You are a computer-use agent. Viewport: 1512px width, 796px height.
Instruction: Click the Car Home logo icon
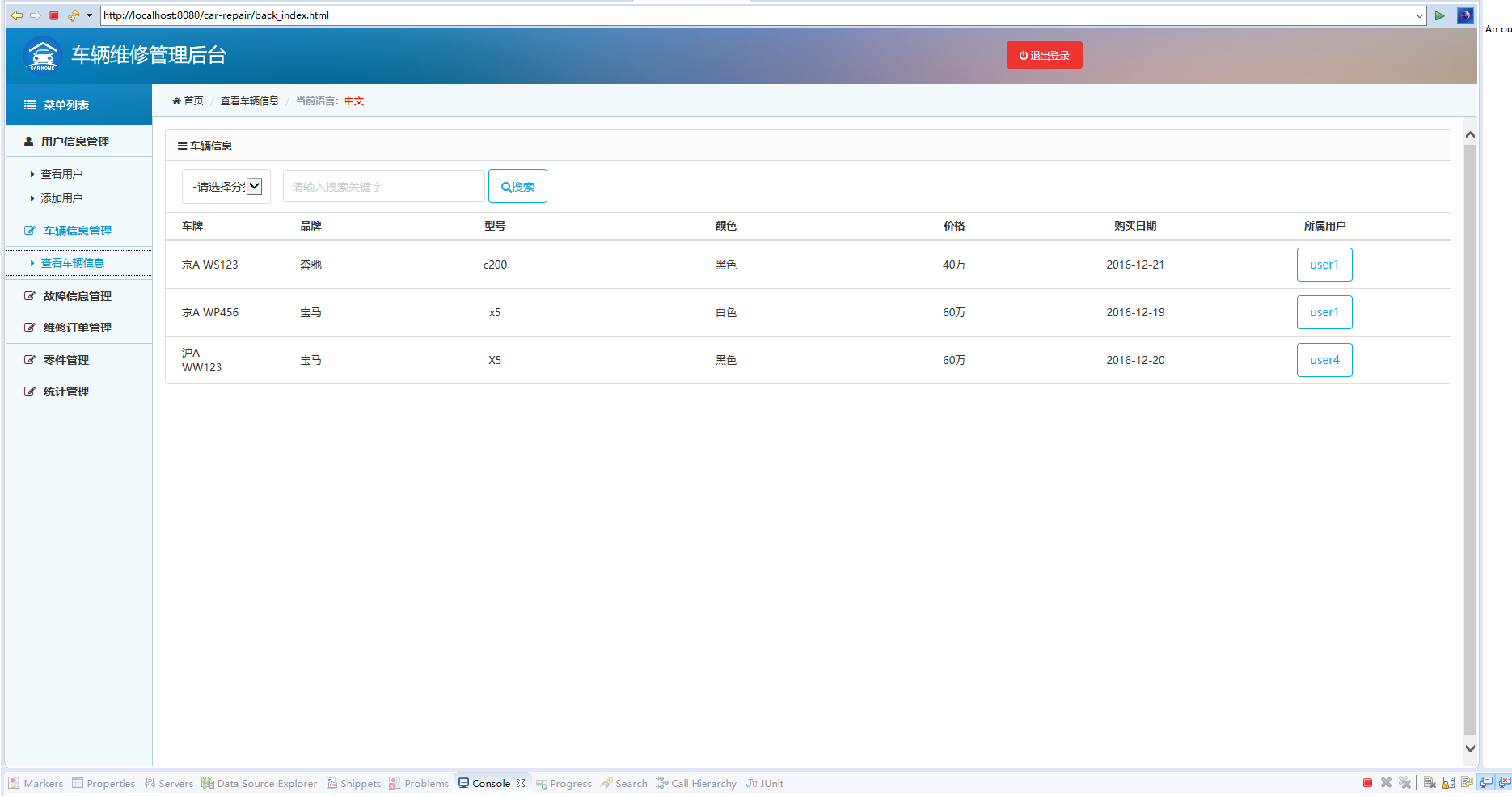click(x=42, y=55)
